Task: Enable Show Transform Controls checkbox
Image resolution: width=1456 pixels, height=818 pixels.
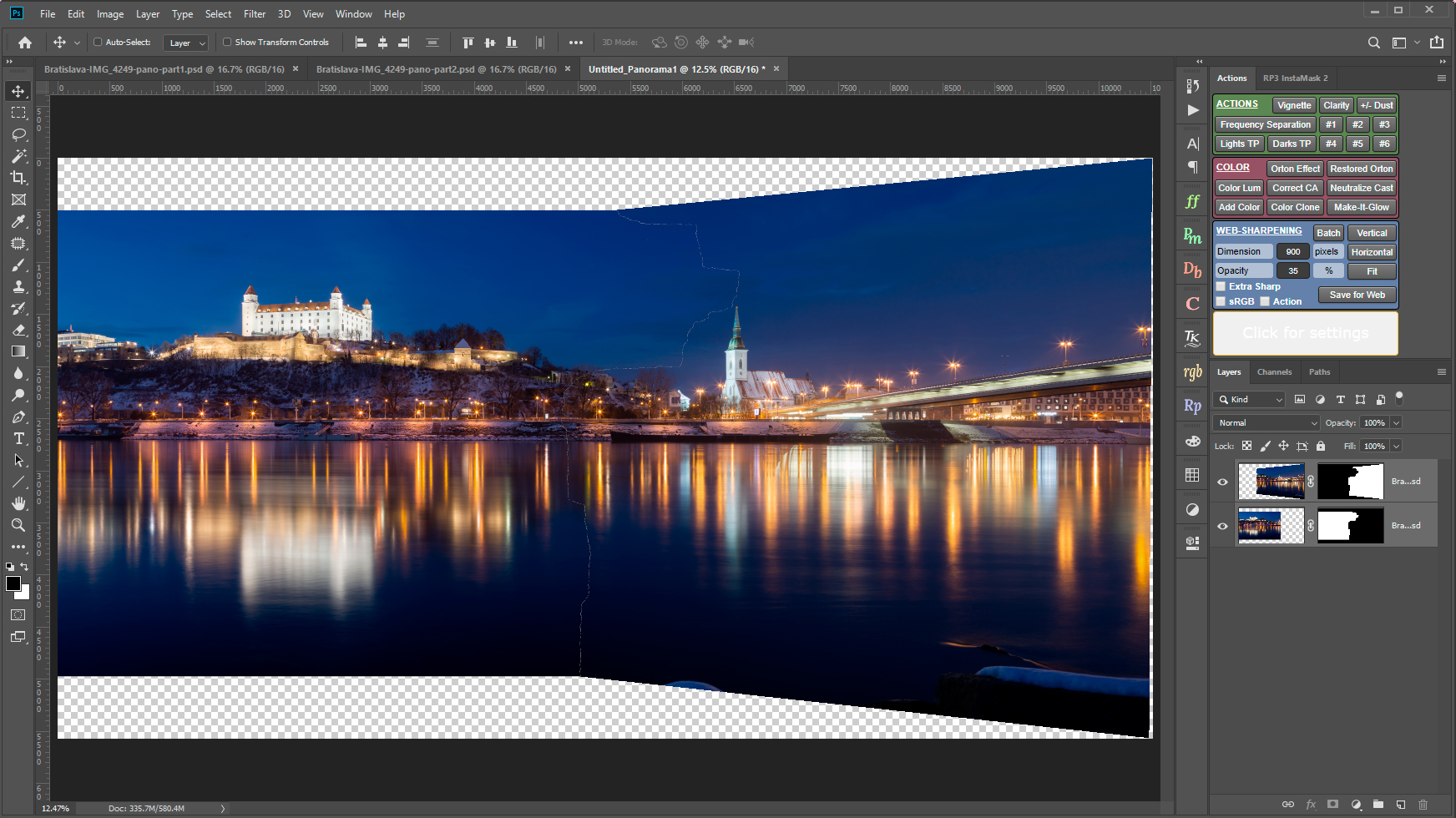Action: [x=227, y=42]
